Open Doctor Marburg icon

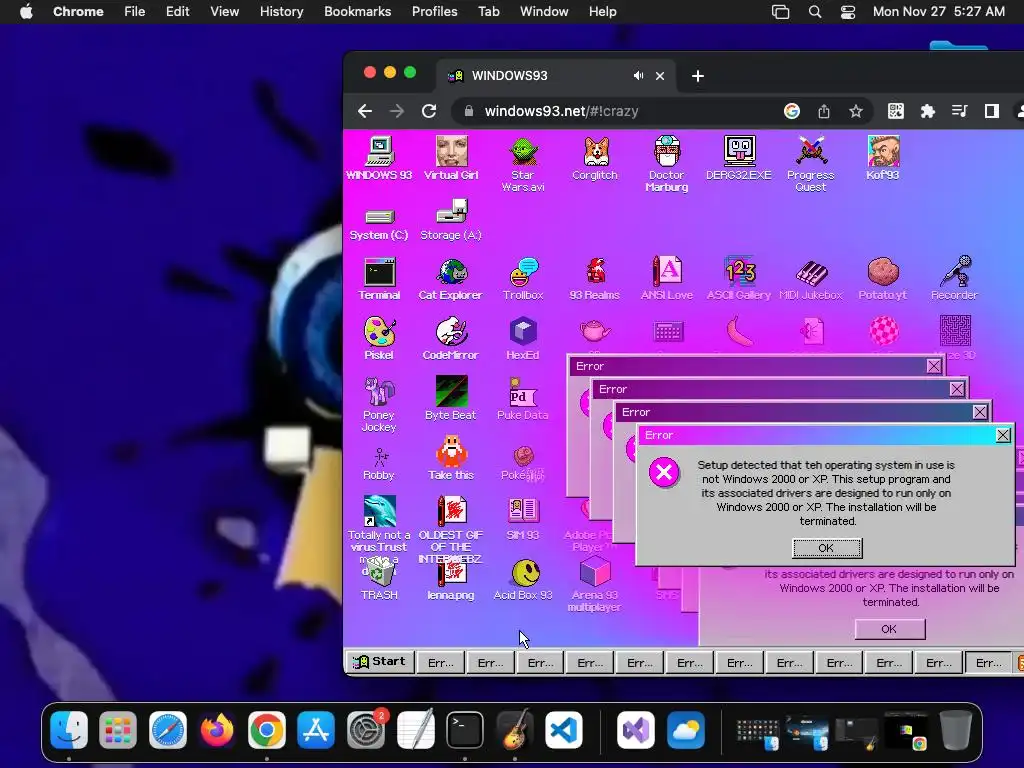667,163
